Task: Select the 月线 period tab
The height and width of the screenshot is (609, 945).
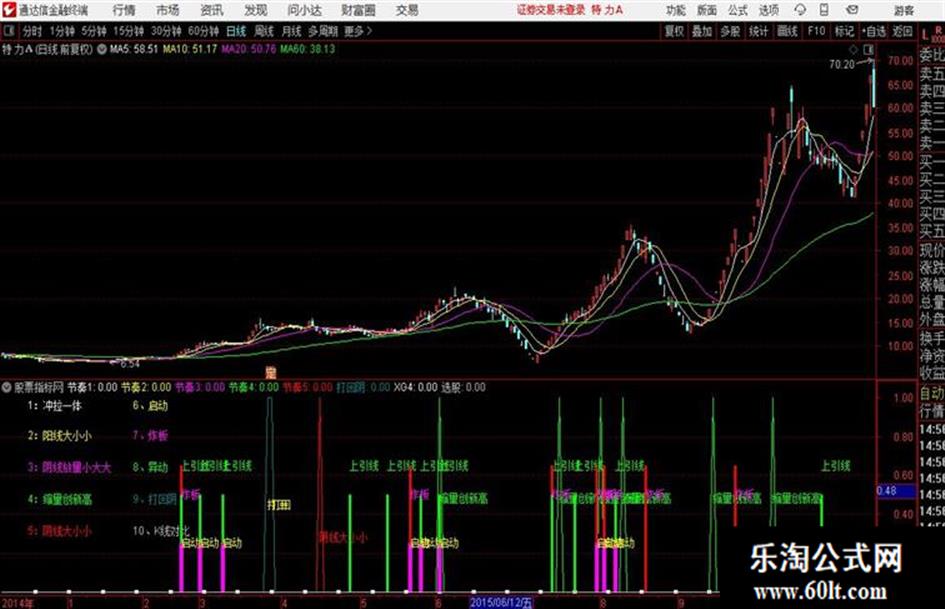Action: point(292,31)
